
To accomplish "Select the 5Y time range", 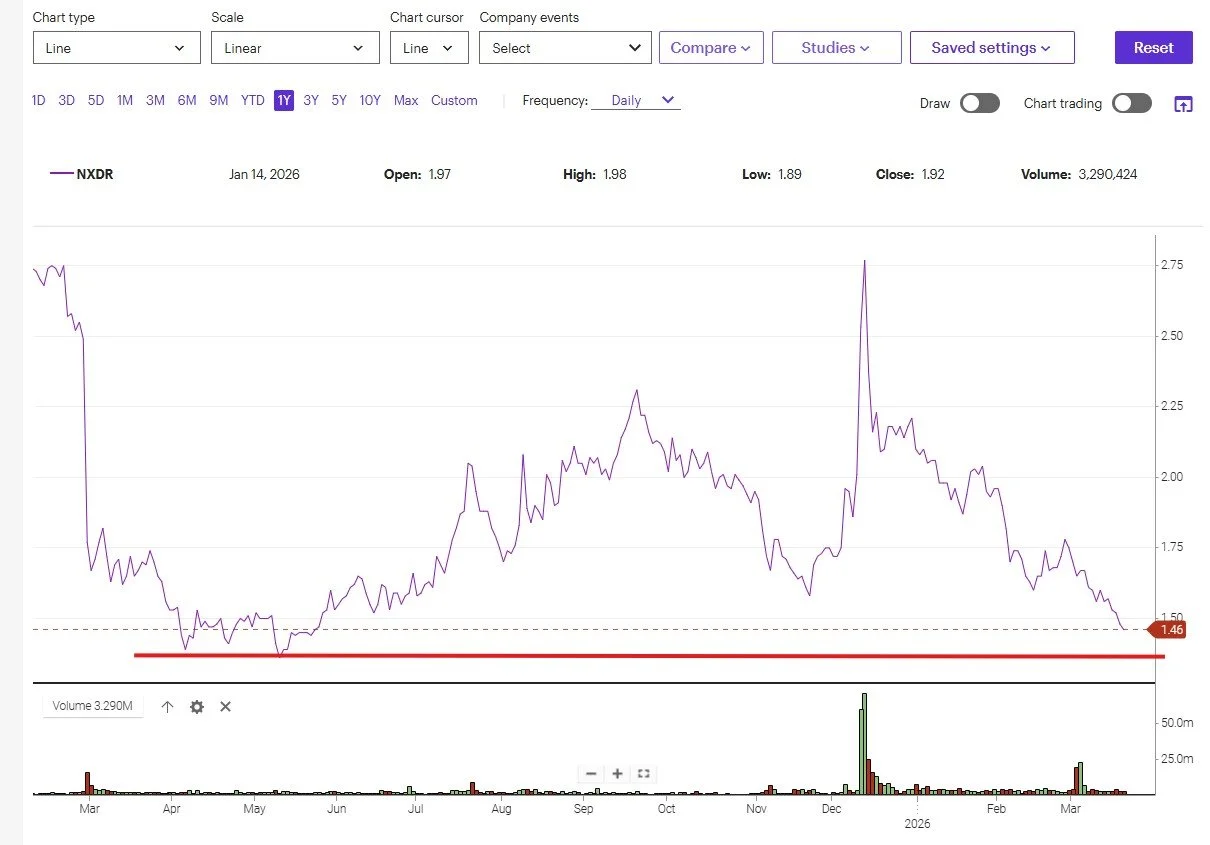I will point(338,100).
